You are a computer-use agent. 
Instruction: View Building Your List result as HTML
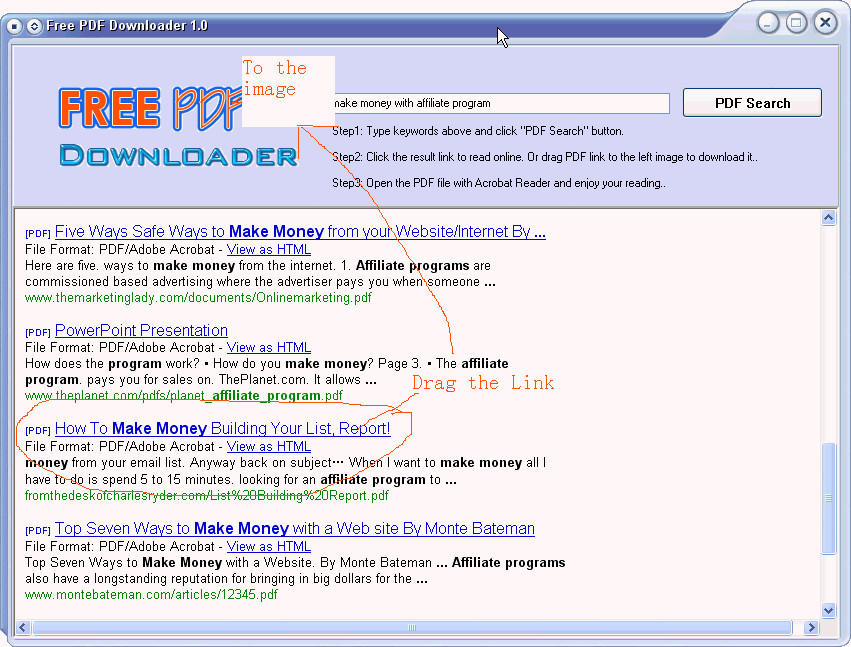(x=269, y=446)
